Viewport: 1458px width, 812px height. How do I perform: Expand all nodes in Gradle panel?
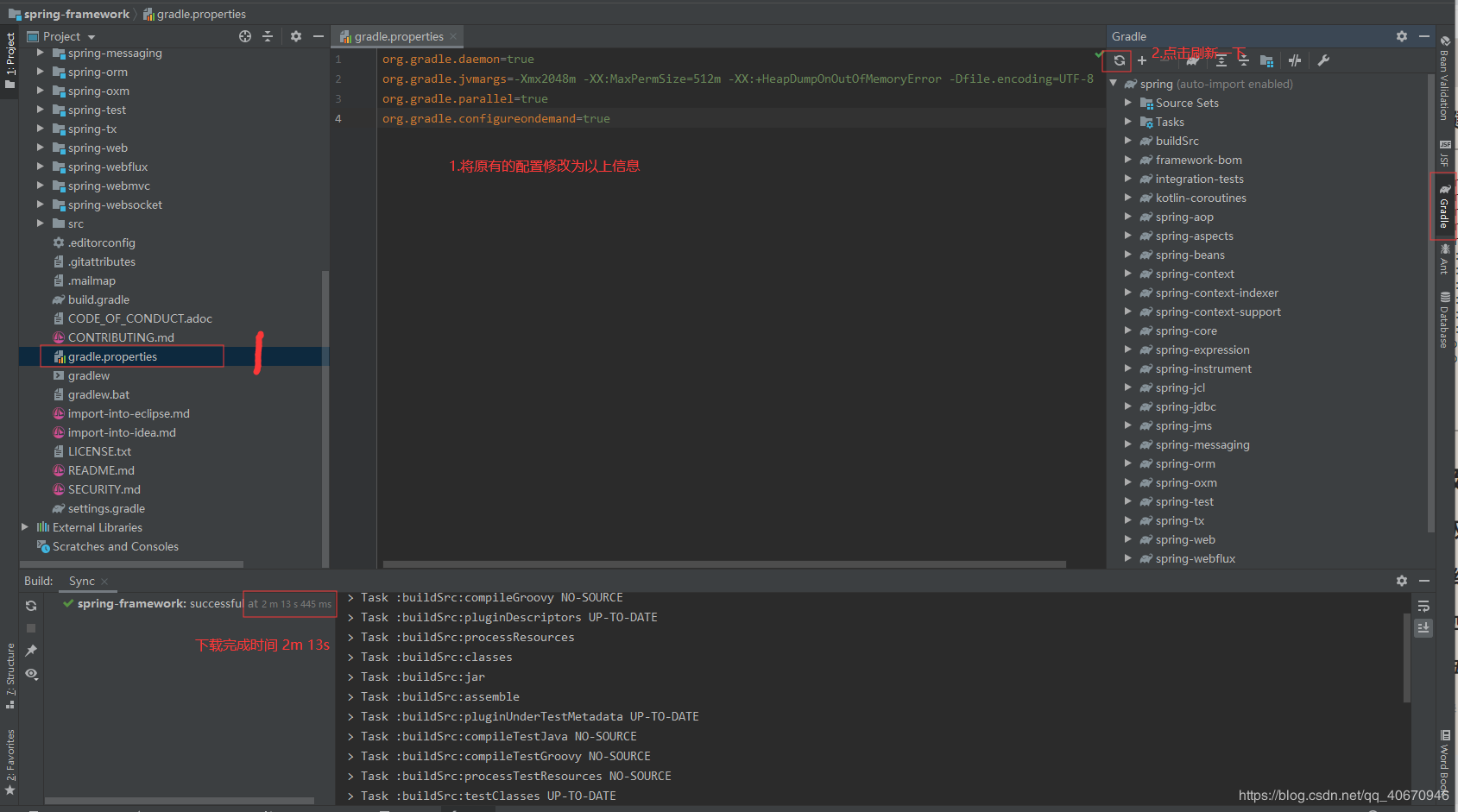click(x=1221, y=60)
